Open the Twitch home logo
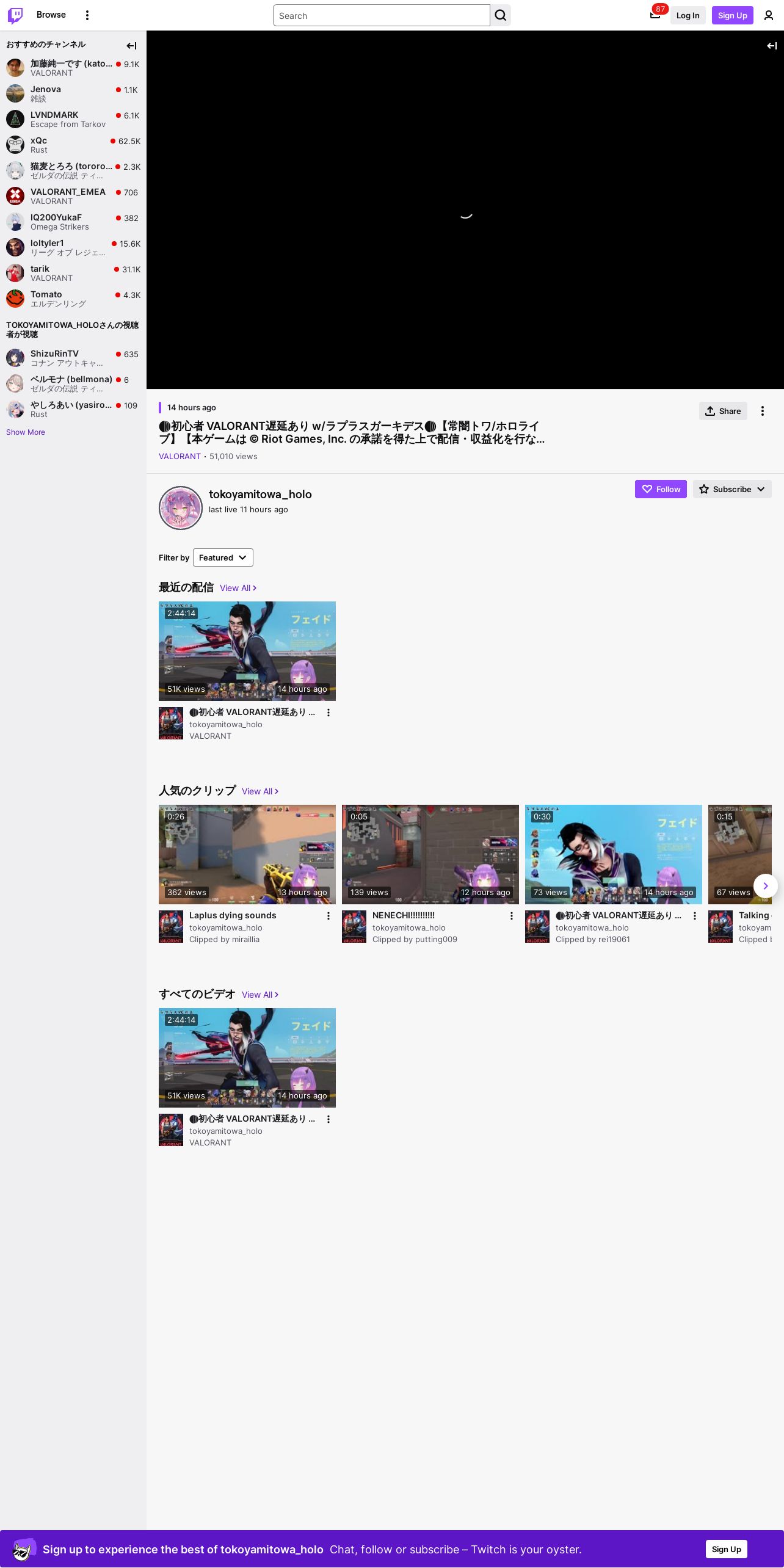The height and width of the screenshot is (1568, 784). click(x=15, y=15)
